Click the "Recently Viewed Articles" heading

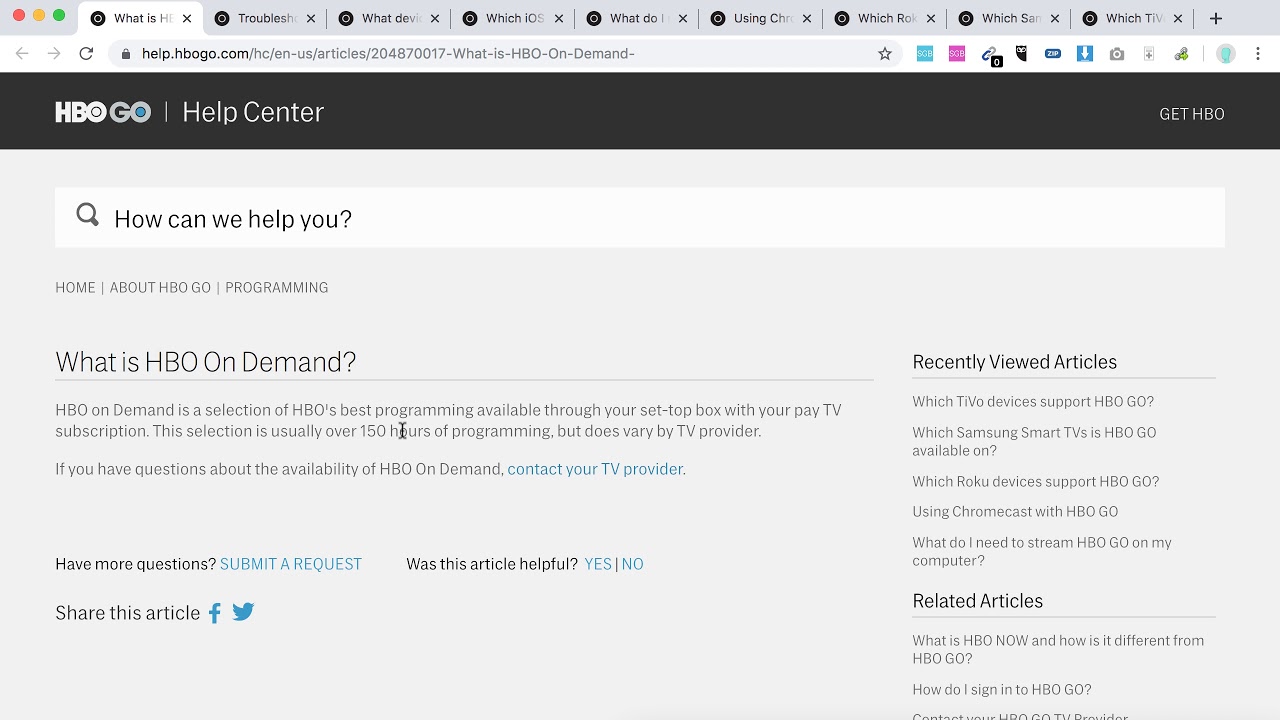(x=1014, y=362)
